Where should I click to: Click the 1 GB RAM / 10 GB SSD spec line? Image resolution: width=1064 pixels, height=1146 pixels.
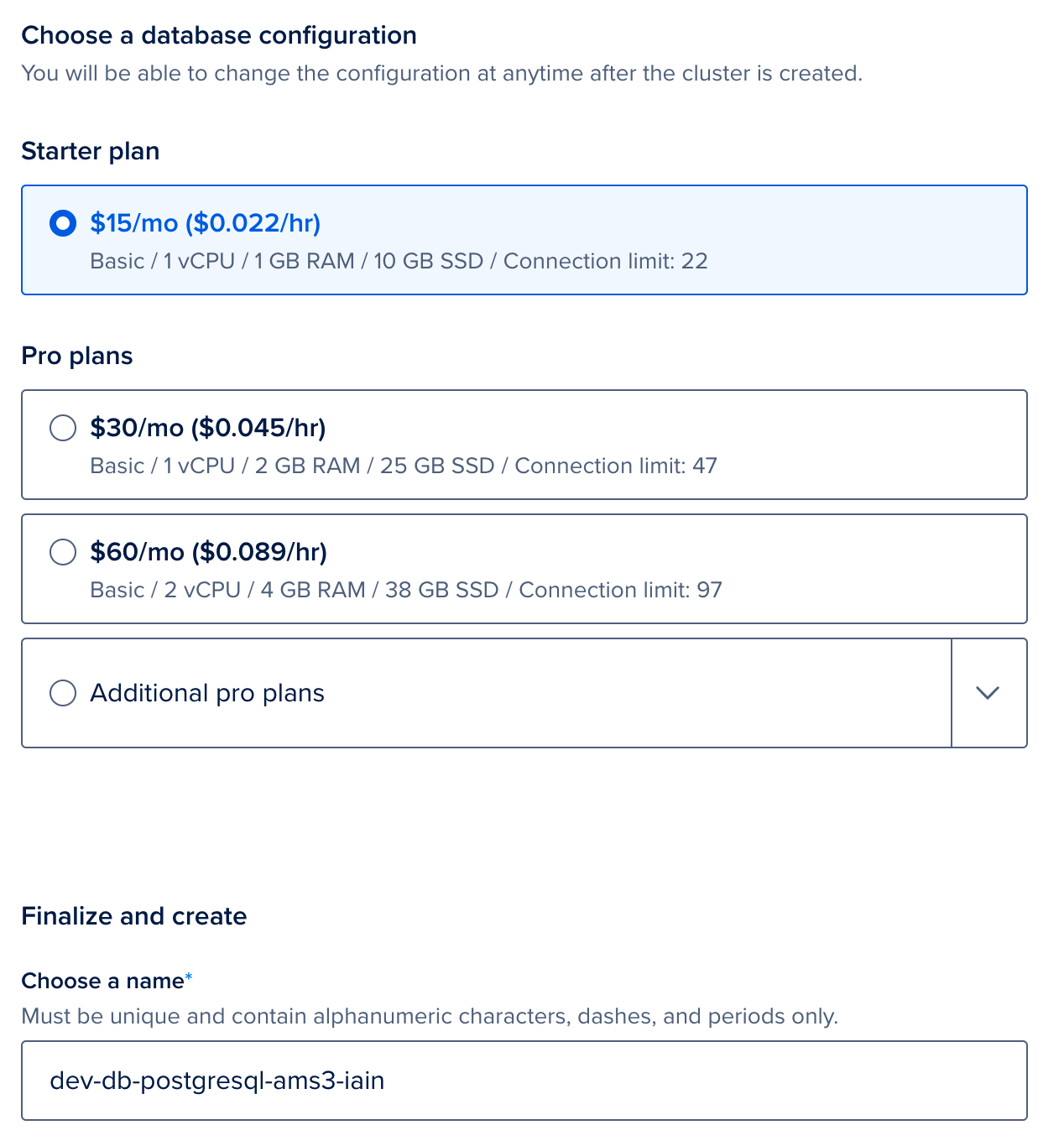click(x=399, y=261)
